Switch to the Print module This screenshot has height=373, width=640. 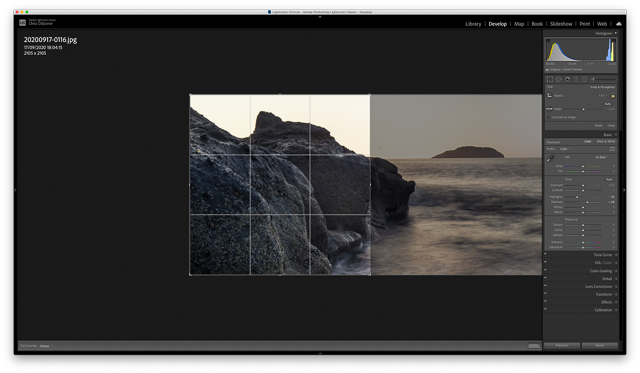coord(584,24)
